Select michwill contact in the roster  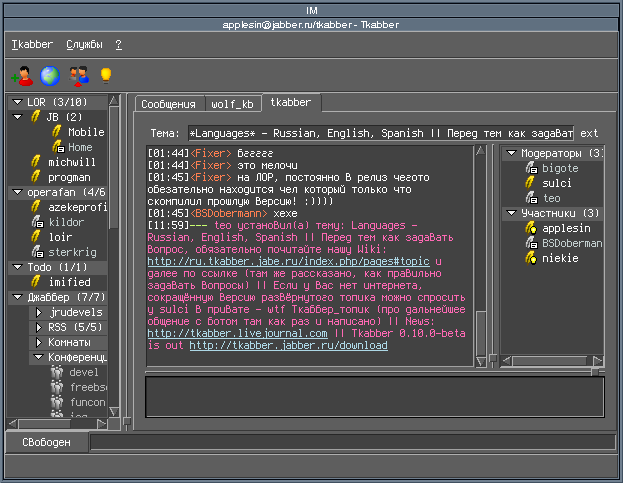coord(71,162)
